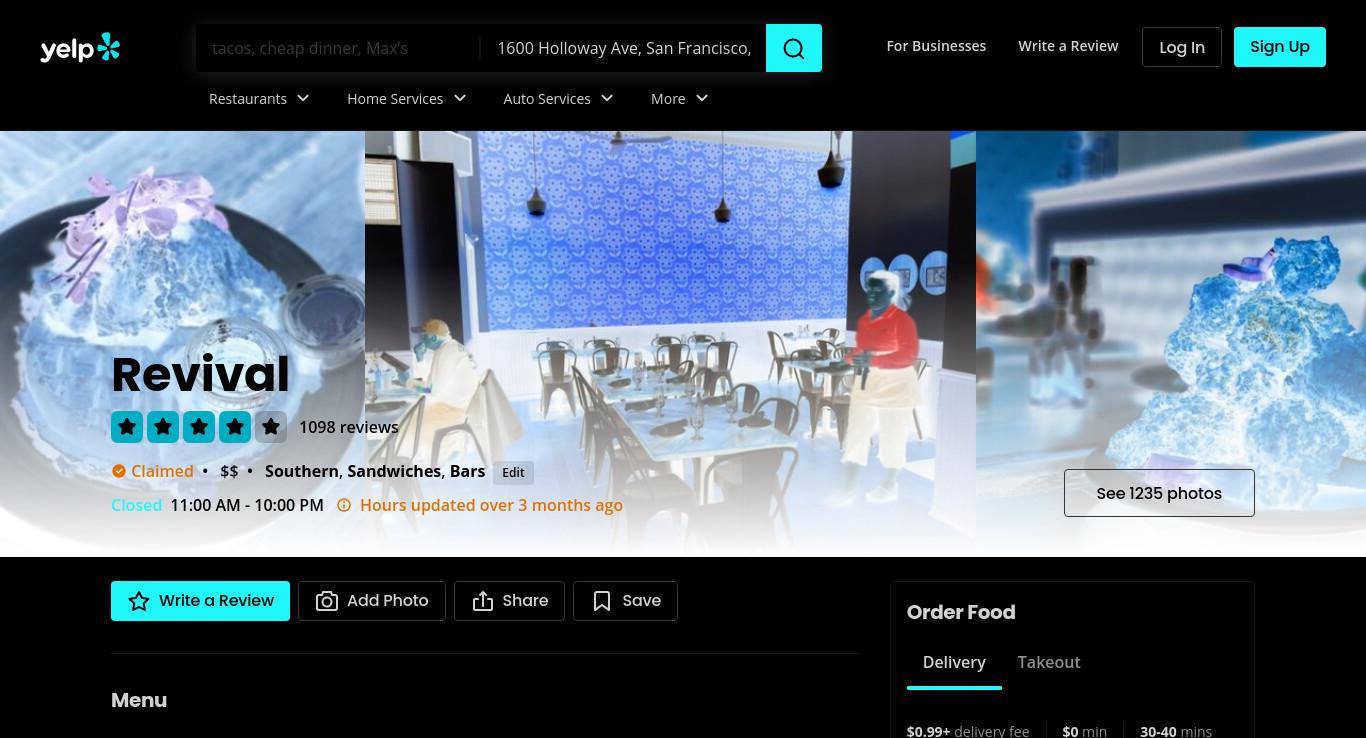This screenshot has width=1366, height=738.
Task: Click the Save button
Action: click(626, 601)
